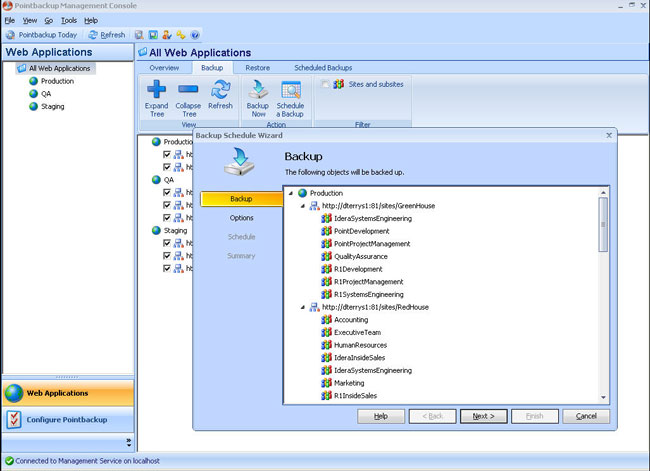This screenshot has width=650, height=471.
Task: Select the Backup tab in the main window
Action: 212,68
